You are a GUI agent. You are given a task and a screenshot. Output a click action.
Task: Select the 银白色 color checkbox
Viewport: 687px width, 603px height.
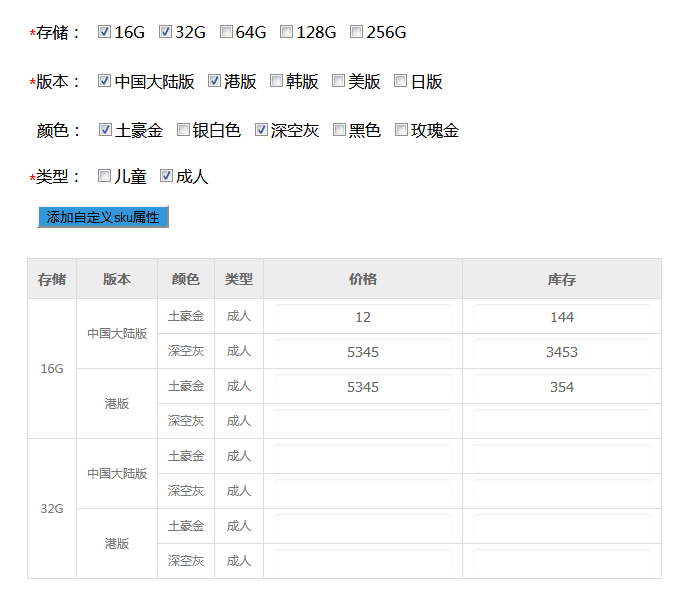point(183,130)
